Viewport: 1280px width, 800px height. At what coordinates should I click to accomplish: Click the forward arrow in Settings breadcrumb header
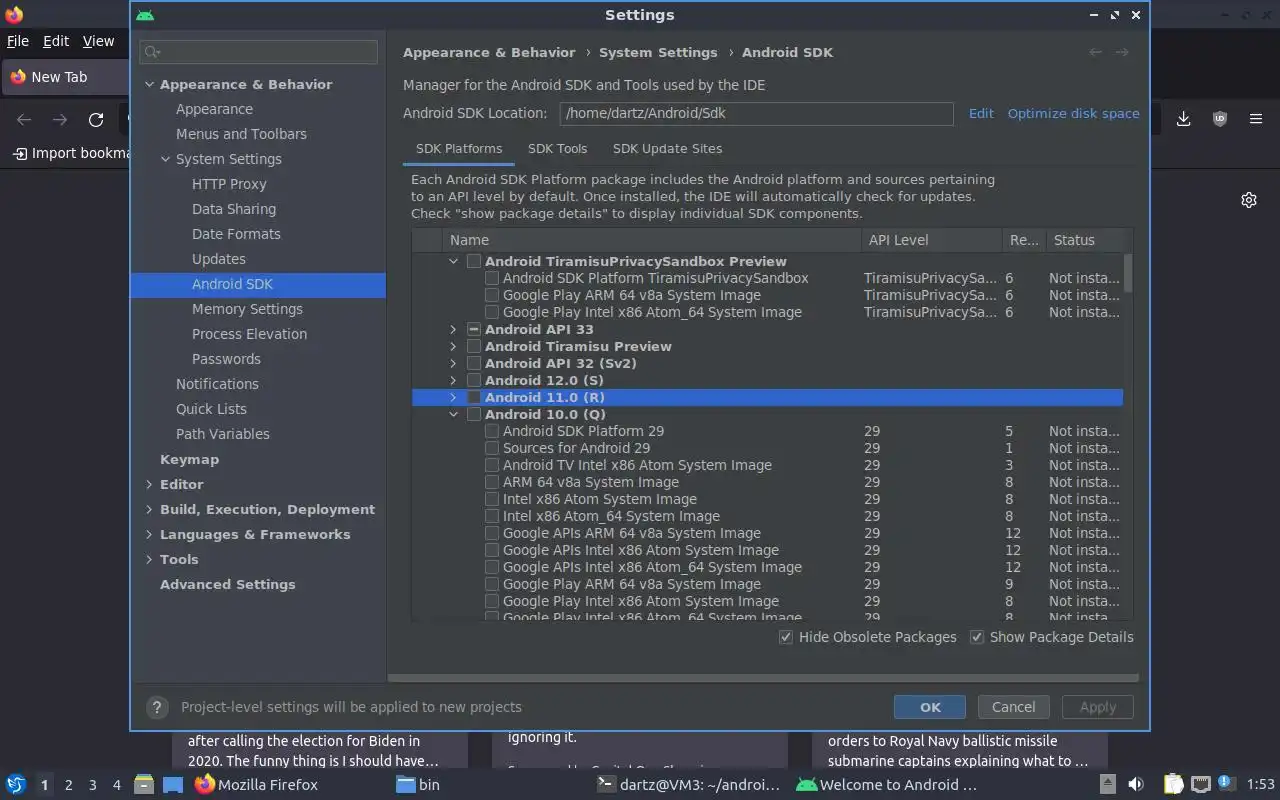[x=1122, y=52]
